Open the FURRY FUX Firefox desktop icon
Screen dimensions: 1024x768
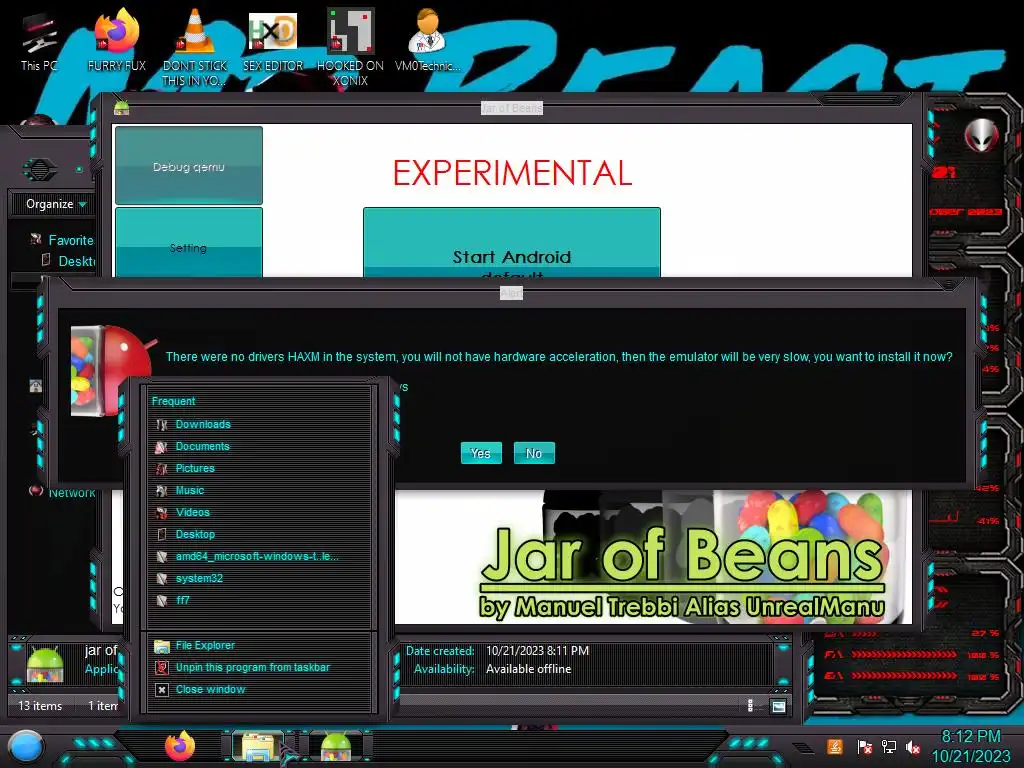click(116, 42)
